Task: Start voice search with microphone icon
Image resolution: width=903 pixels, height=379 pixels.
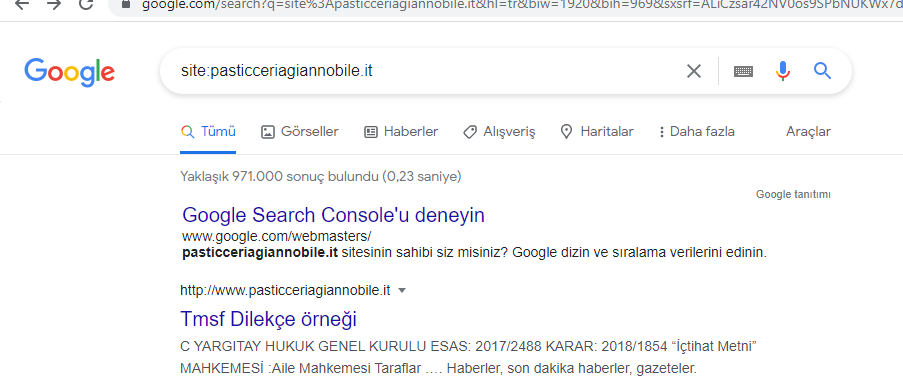Action: click(x=783, y=71)
